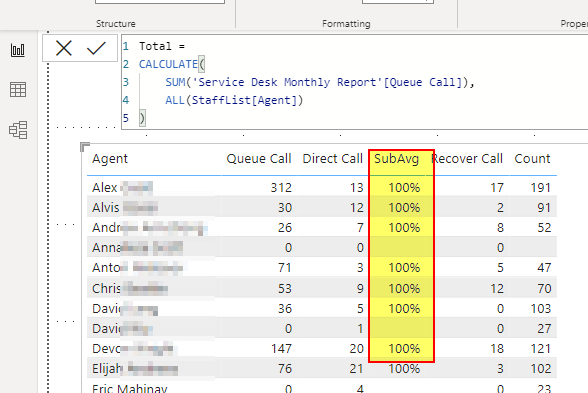The image size is (588, 393).
Task: Open the Model relationships view
Action: [x=18, y=130]
